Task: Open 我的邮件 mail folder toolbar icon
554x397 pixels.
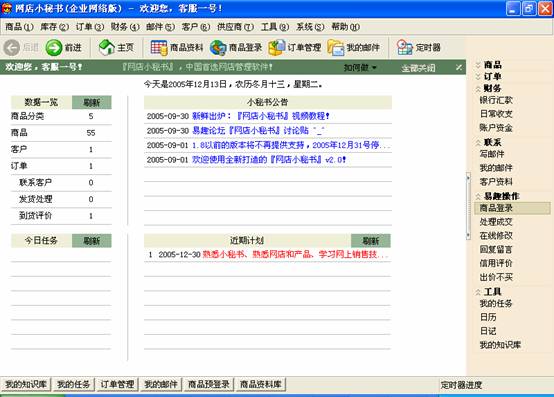Action: [x=336, y=48]
